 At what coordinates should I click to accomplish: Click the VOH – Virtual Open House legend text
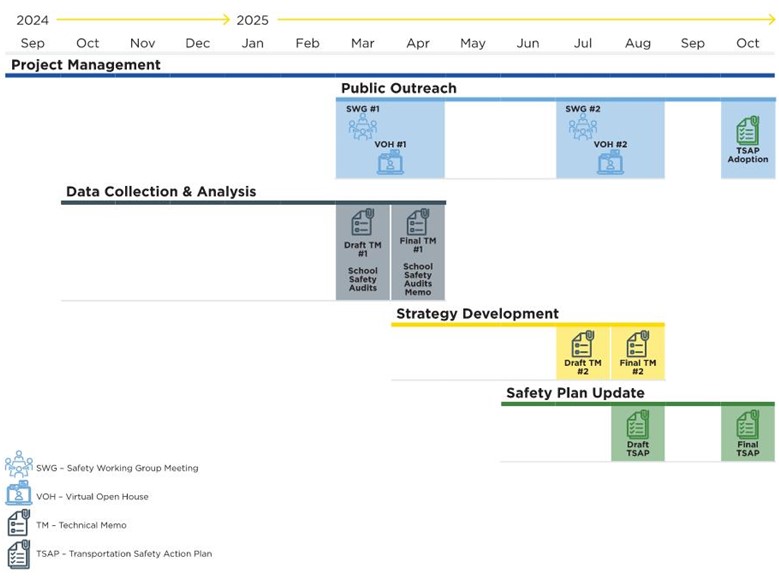coord(92,496)
